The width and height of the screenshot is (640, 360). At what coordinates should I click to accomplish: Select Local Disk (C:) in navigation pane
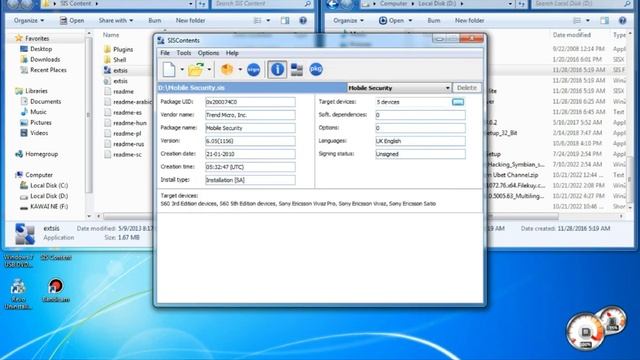(49, 185)
